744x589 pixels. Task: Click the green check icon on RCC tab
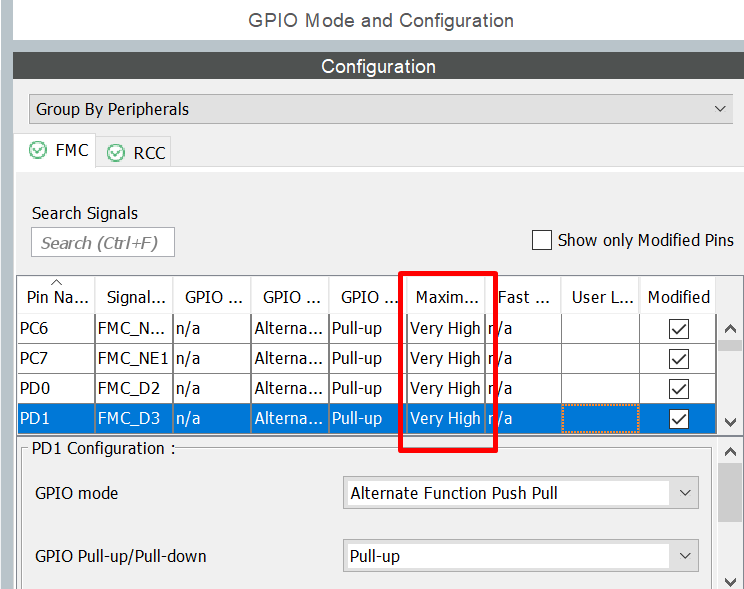pyautogui.click(x=116, y=153)
